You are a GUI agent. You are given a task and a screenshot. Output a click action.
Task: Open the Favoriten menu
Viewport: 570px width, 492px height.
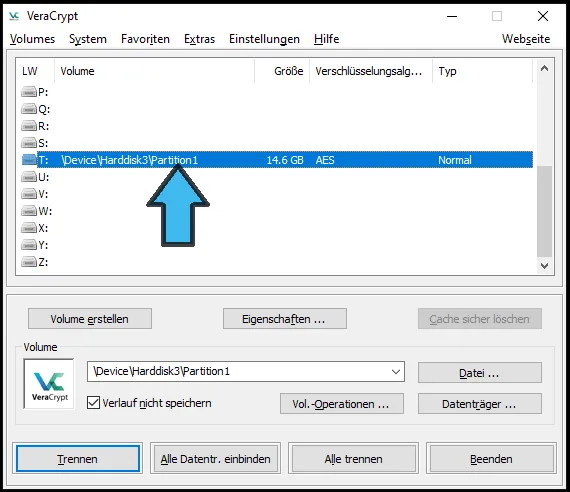tap(145, 39)
